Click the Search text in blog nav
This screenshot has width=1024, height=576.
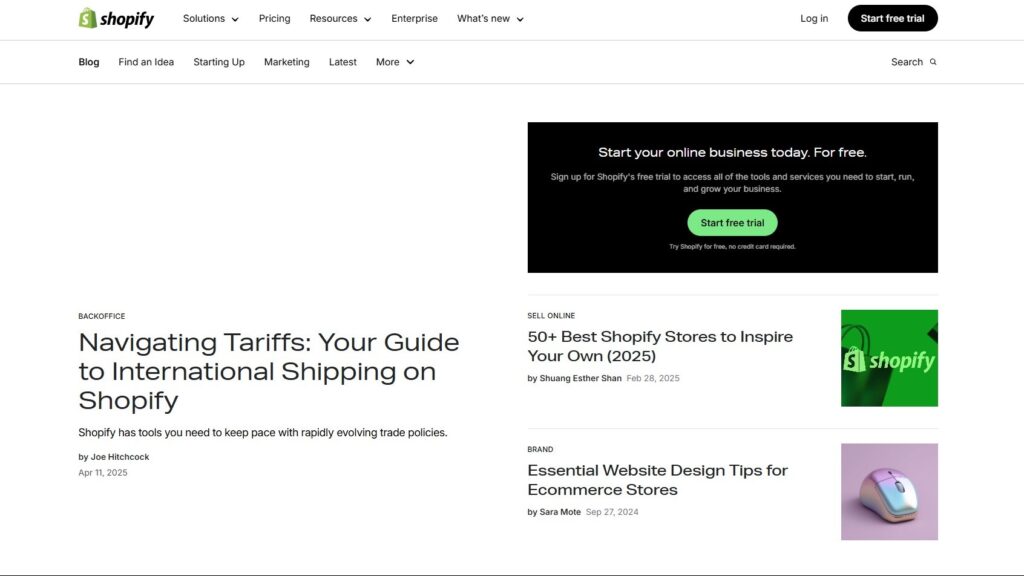pos(907,62)
